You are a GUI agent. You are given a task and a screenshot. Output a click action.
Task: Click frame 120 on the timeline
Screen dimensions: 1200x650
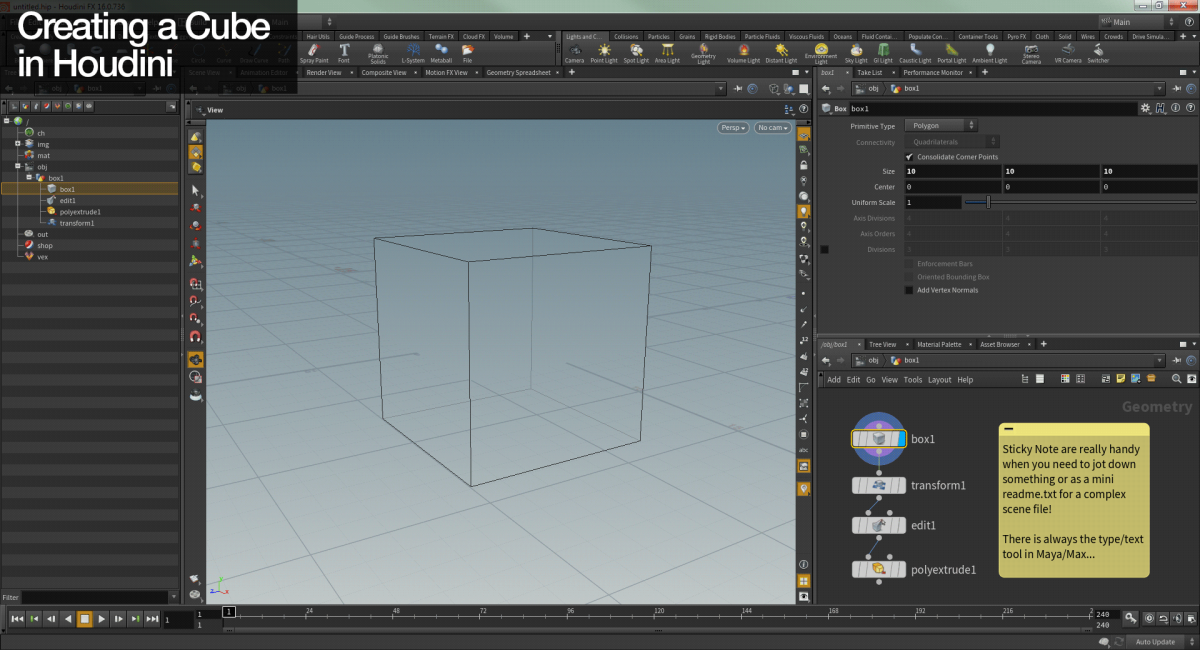point(658,611)
